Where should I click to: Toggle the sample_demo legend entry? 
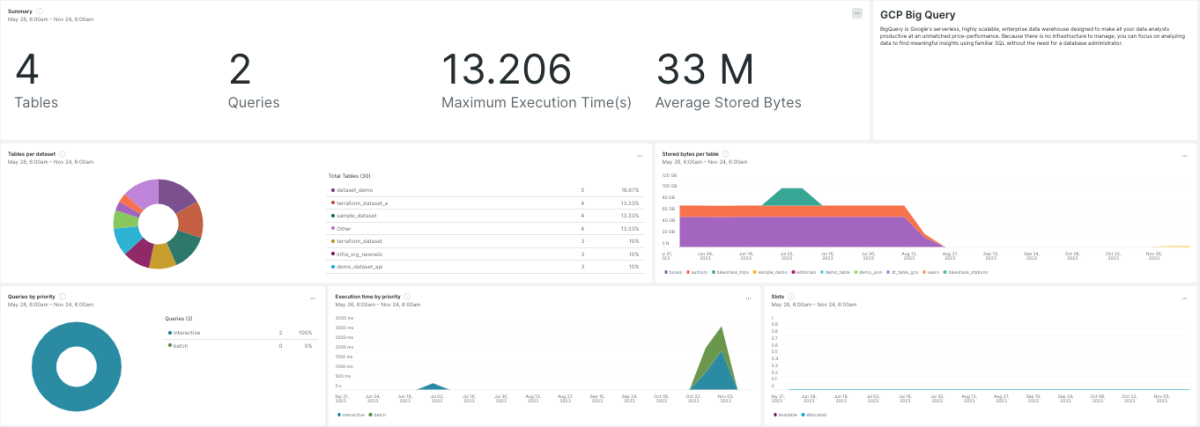[771, 271]
